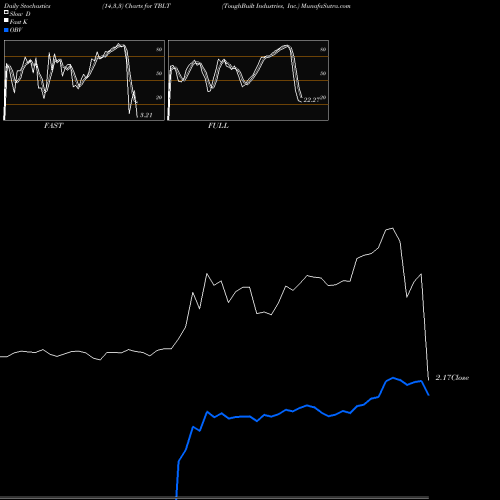Click the peak of the white close price line
This screenshot has height=500, width=500.
click(x=392, y=228)
